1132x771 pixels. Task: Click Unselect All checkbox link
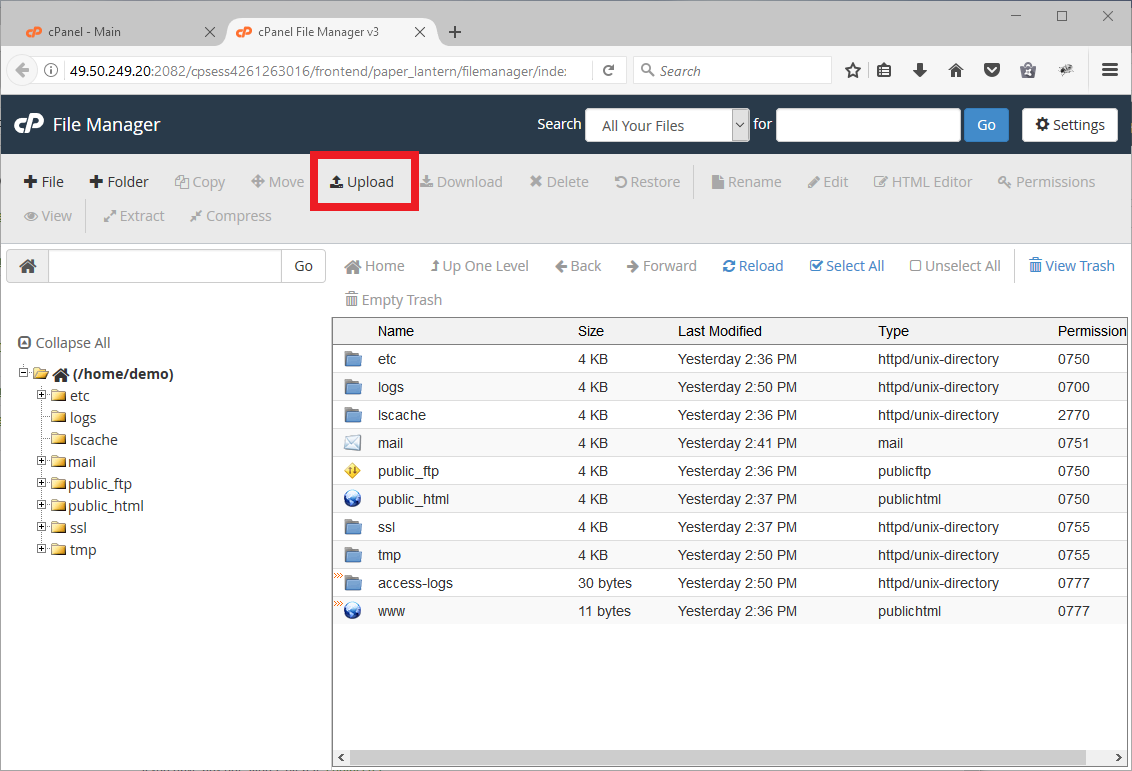click(x=954, y=266)
